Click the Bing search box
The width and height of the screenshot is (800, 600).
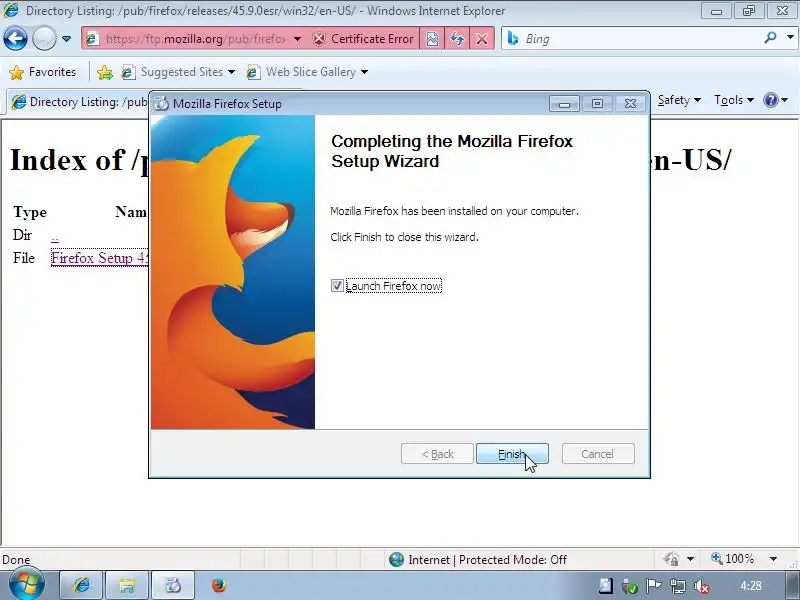pos(633,39)
